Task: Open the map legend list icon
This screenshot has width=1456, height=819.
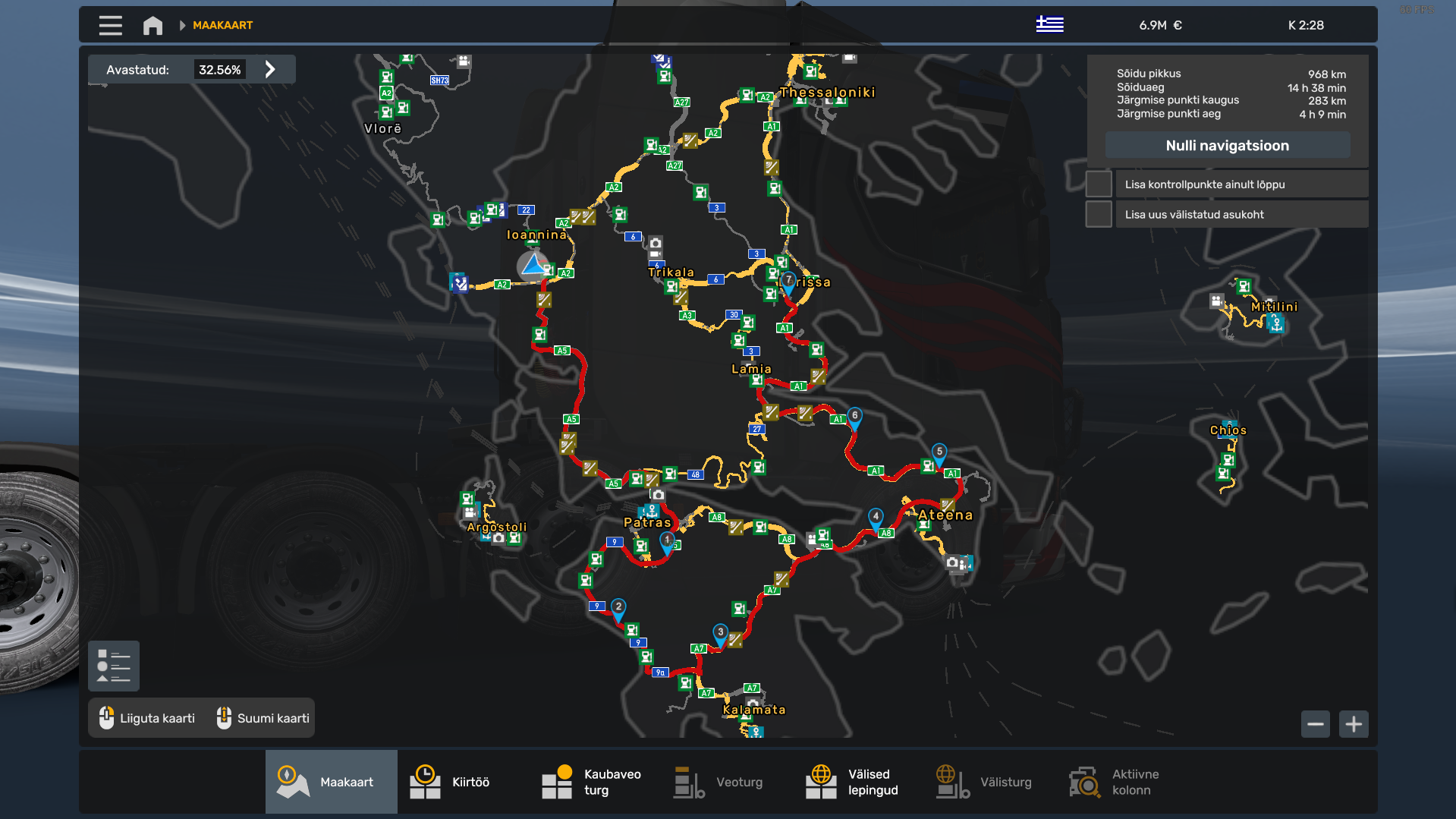Action: [114, 666]
